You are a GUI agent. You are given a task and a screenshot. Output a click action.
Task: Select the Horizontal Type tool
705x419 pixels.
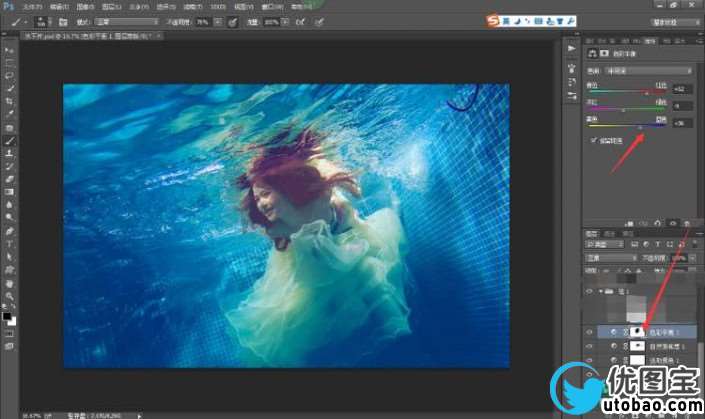pos(9,244)
